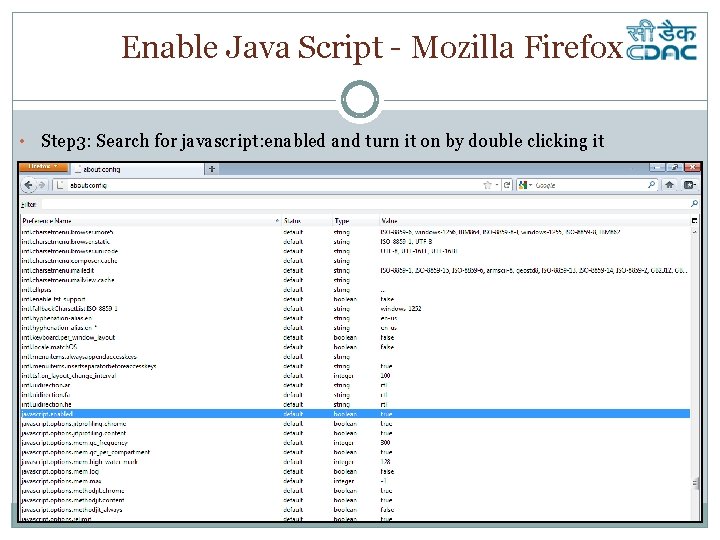Minimize the Firefox window
The image size is (720, 540).
[x=657, y=167]
